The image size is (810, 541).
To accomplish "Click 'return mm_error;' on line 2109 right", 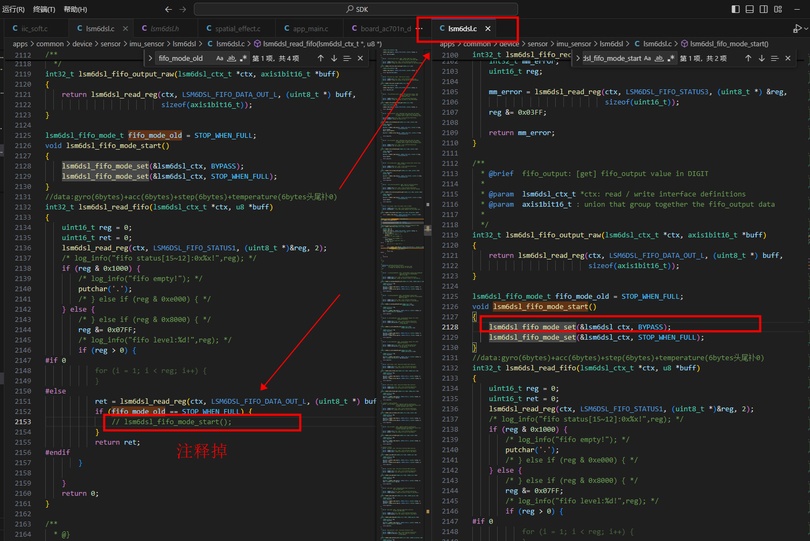I will coord(522,133).
